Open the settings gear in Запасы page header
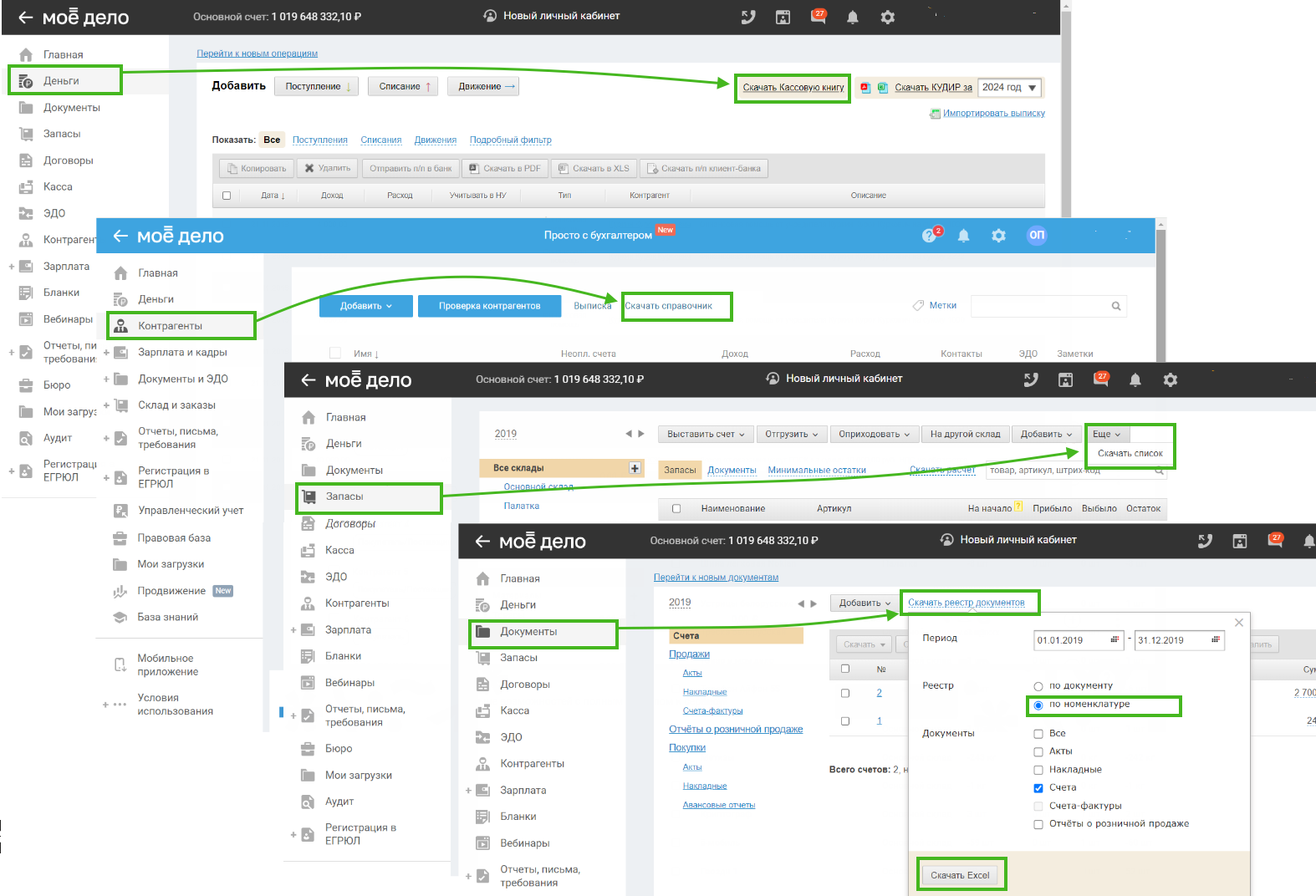Viewport: 1316px width, 896px height. 1171,379
